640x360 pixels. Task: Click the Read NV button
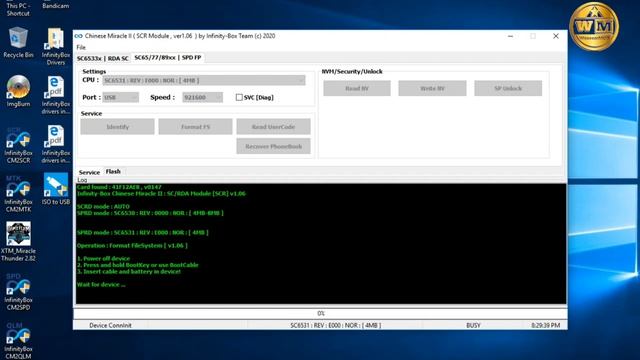pyautogui.click(x=357, y=88)
